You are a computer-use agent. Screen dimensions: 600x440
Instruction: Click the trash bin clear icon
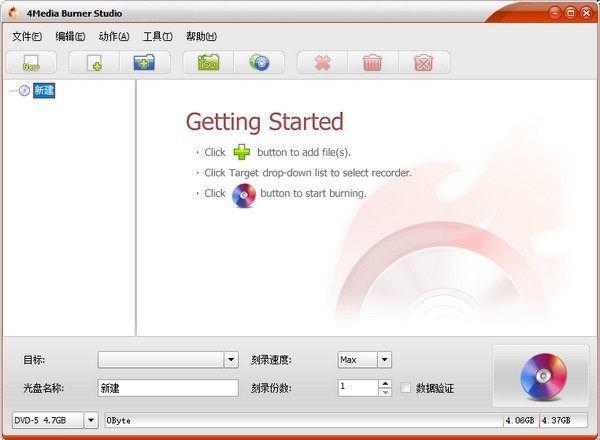tap(372, 63)
